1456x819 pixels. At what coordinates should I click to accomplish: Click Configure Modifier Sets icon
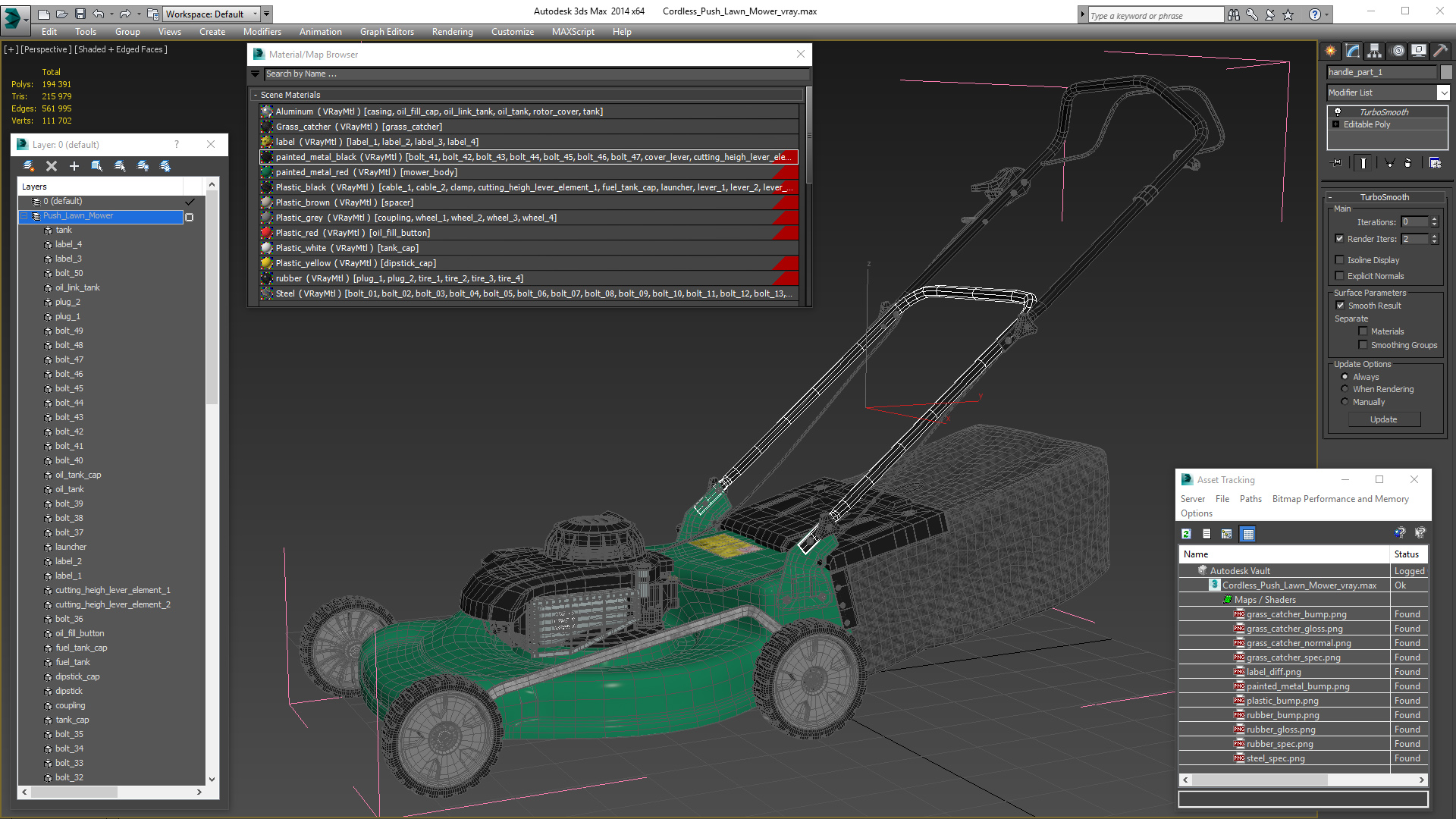tap(1435, 162)
